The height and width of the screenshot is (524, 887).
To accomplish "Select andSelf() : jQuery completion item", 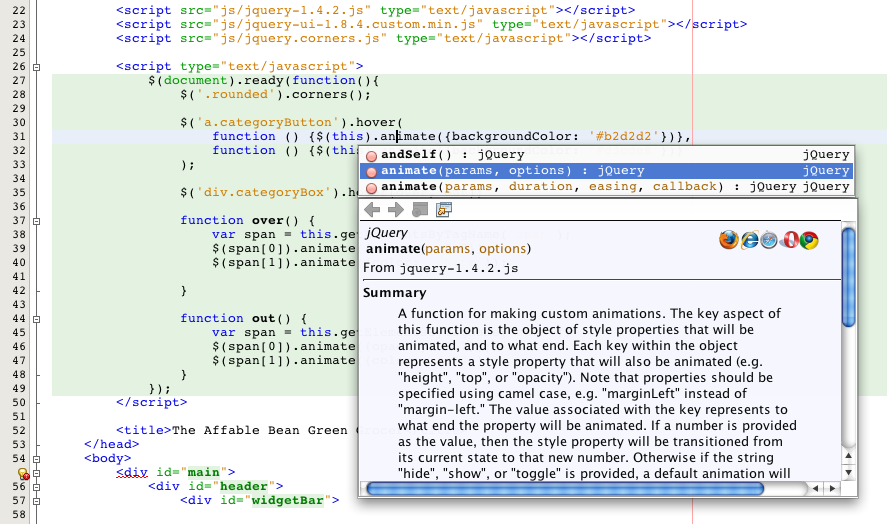I will [x=606, y=154].
